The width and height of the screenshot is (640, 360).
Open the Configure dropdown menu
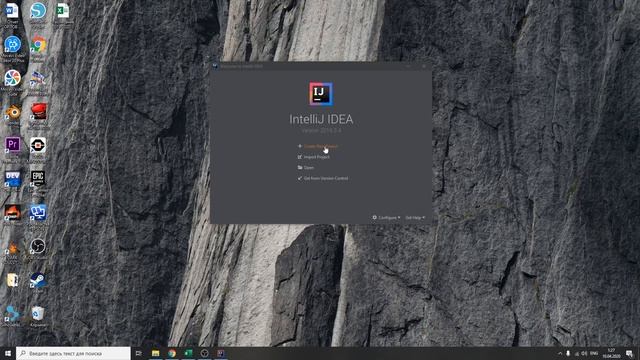pos(389,218)
